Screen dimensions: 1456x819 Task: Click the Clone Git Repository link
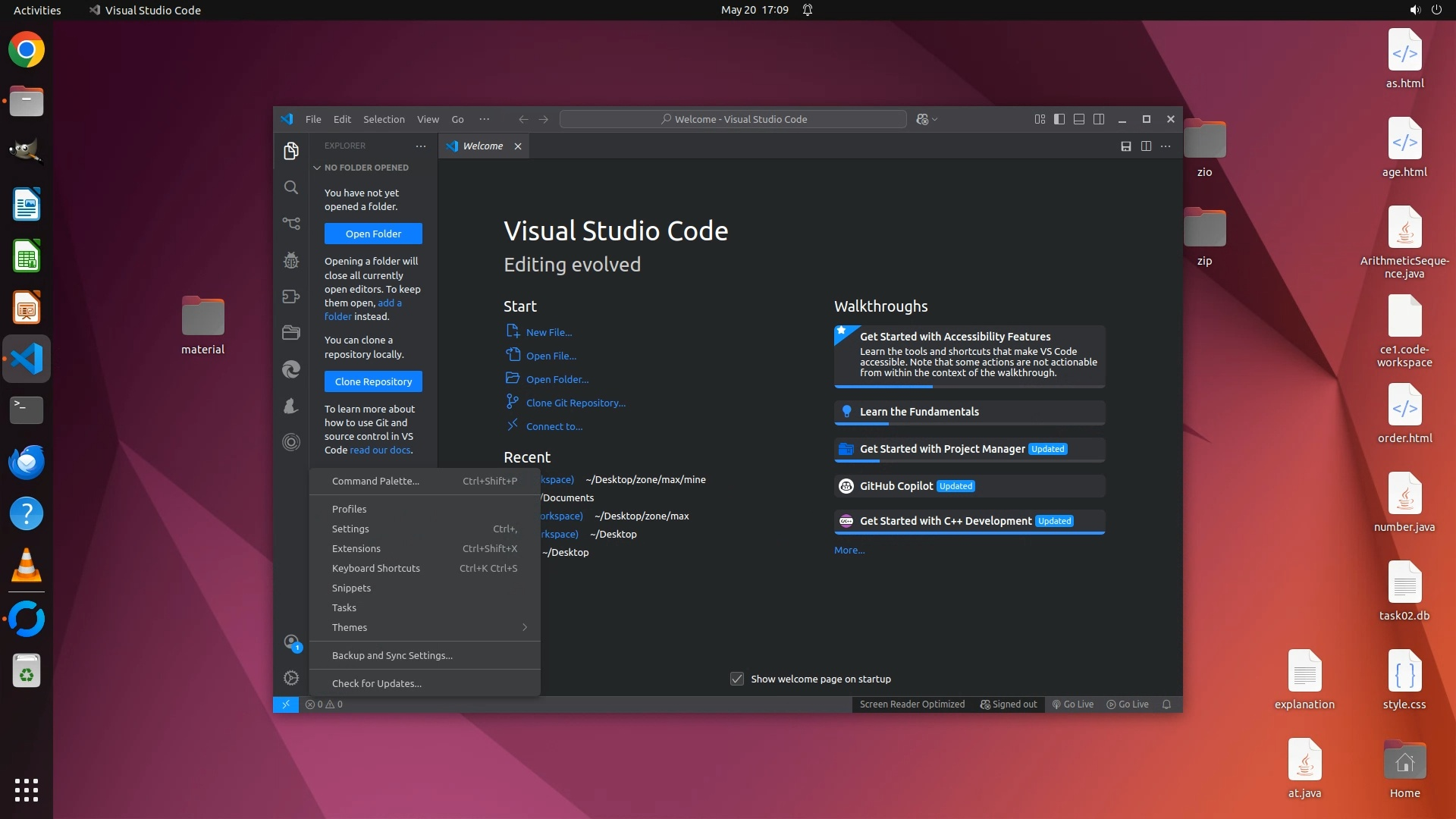click(576, 403)
